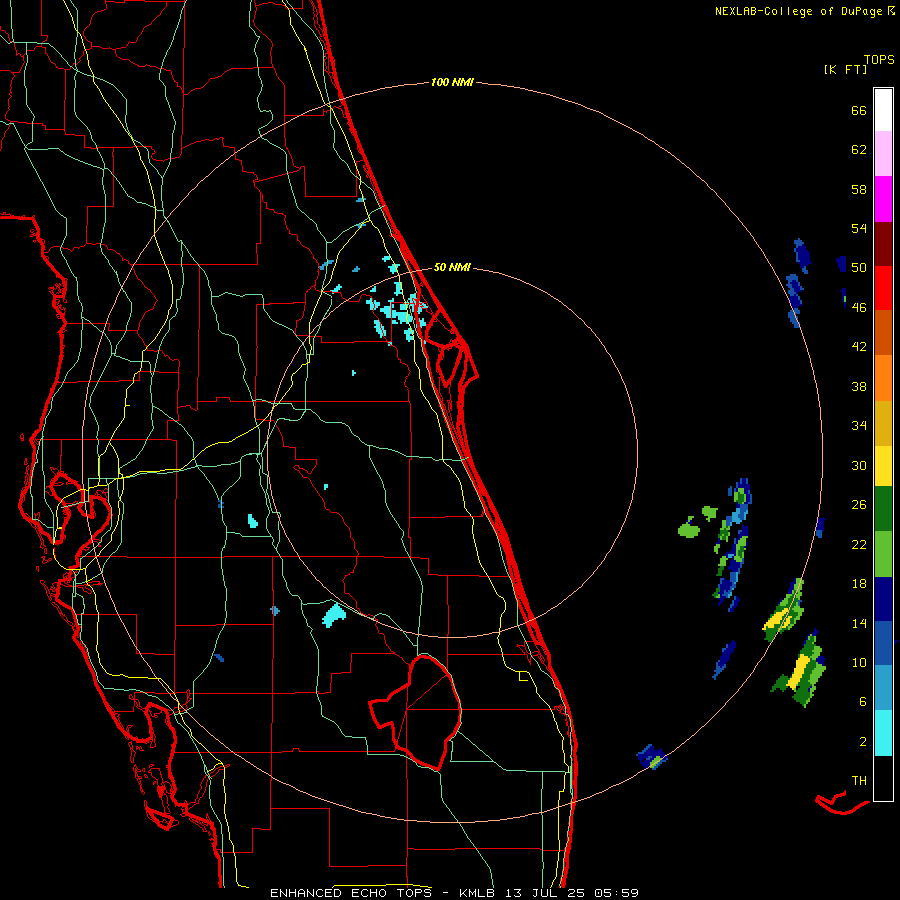Click the dark green legend swatch
The width and height of the screenshot is (900, 900).
click(x=883, y=509)
